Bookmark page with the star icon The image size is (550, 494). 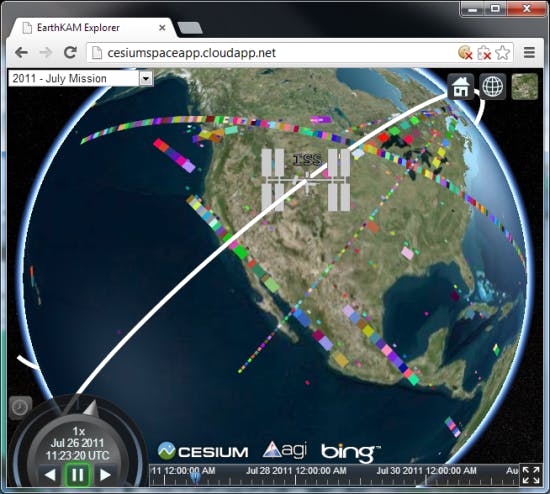[503, 53]
